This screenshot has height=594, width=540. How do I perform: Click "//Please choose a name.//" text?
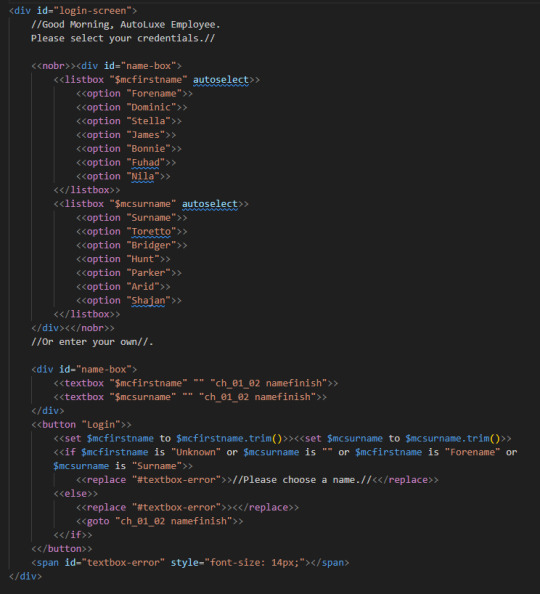click(x=302, y=480)
